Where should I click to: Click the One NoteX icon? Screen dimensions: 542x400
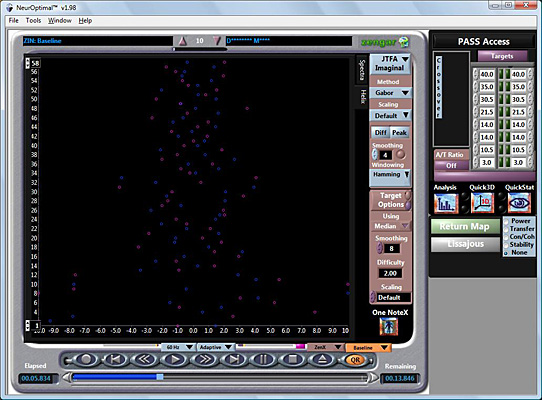click(x=389, y=327)
